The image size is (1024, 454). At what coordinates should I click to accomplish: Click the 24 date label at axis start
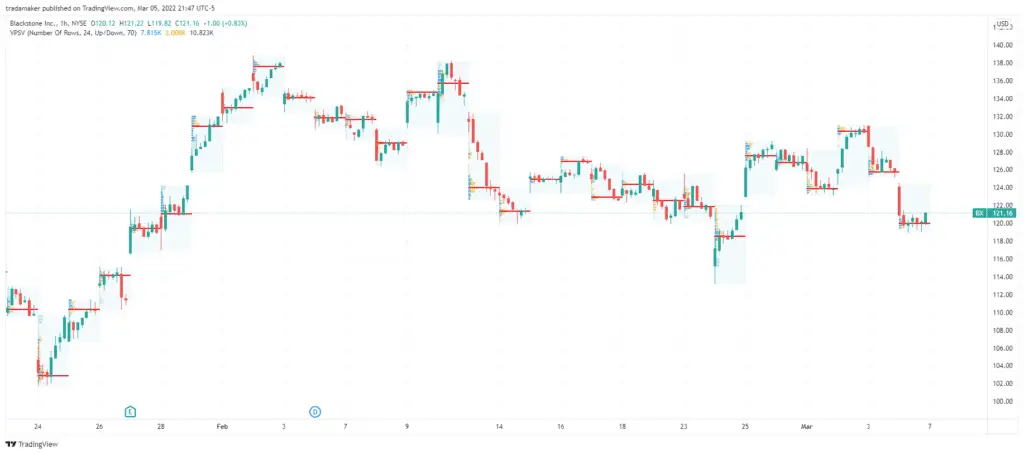38,427
